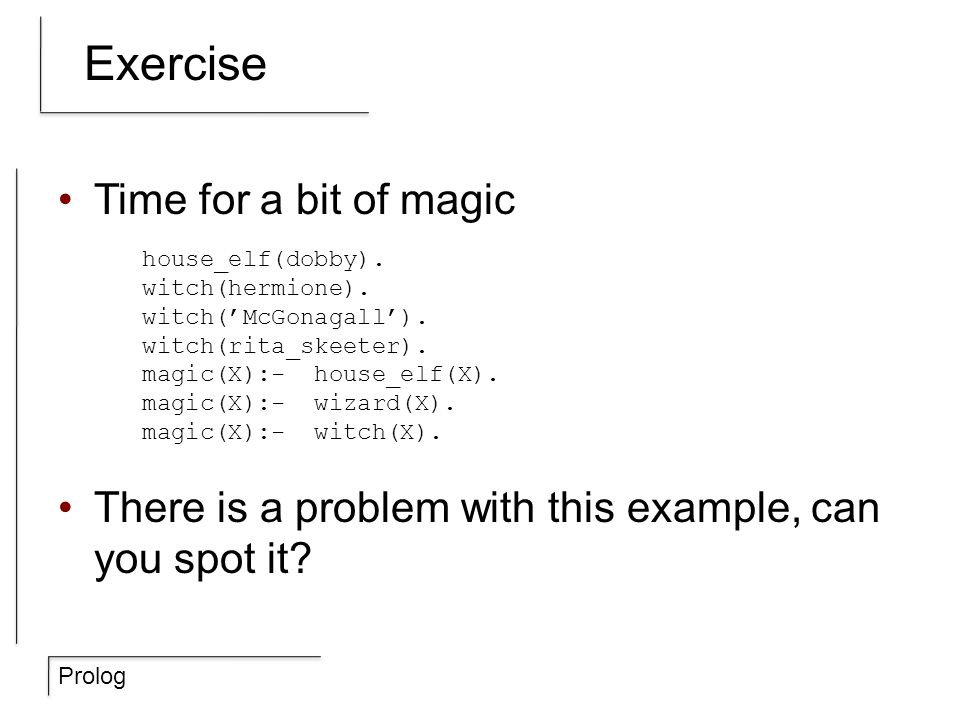Click the red bullet before 'Time for'
The width and height of the screenshot is (960, 720).
pyautogui.click(x=66, y=199)
